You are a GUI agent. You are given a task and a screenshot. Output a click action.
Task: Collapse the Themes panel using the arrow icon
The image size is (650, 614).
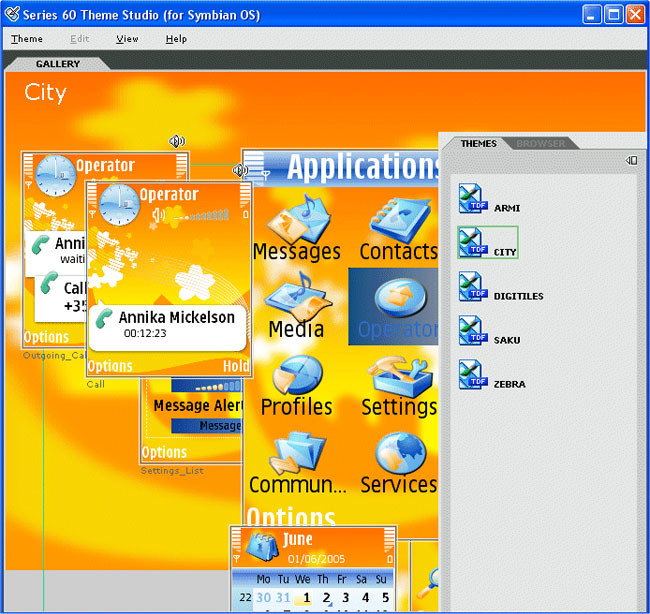pos(631,160)
